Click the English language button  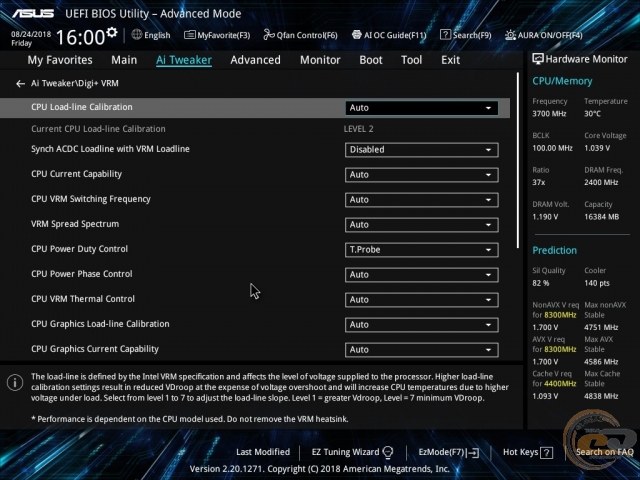(157, 35)
